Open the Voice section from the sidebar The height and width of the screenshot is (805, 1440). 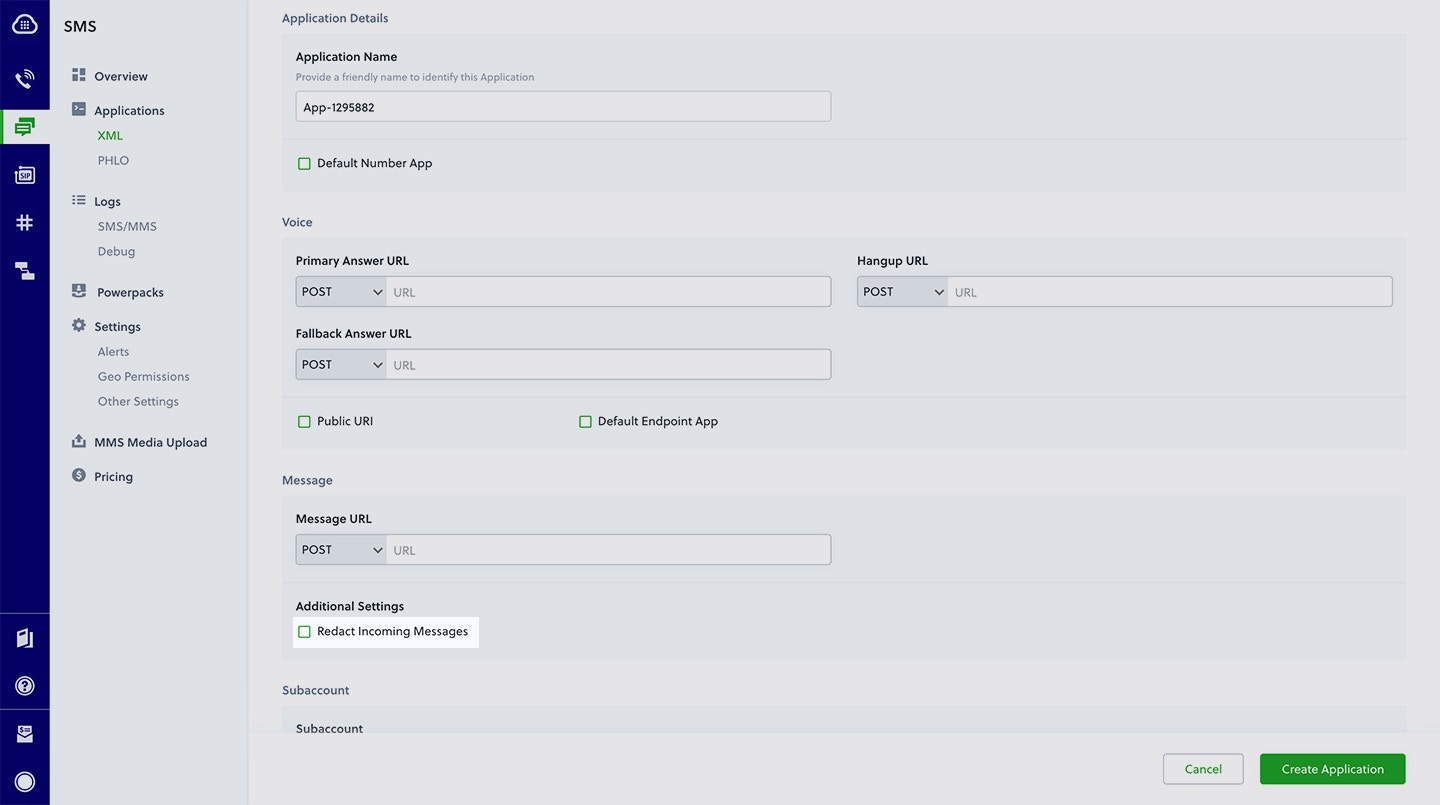[x=25, y=76]
